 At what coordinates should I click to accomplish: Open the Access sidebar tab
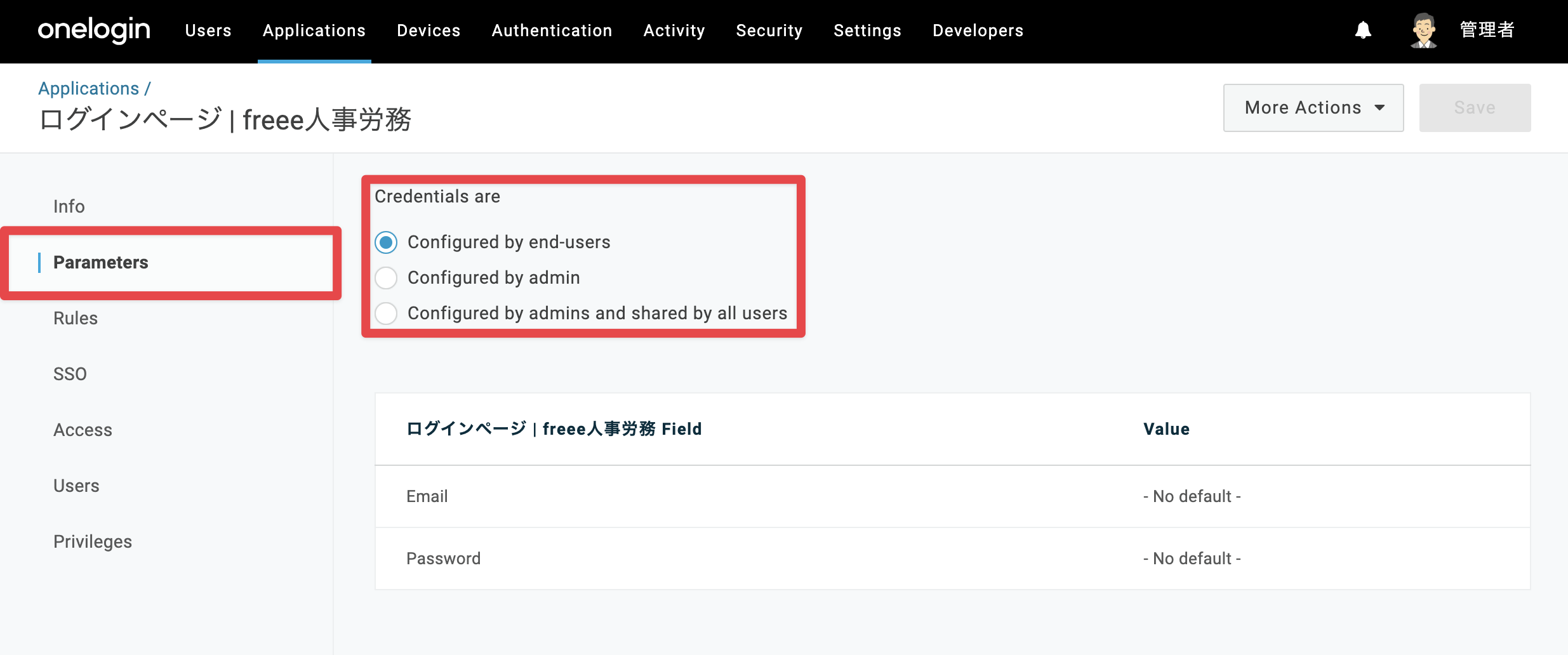83,430
